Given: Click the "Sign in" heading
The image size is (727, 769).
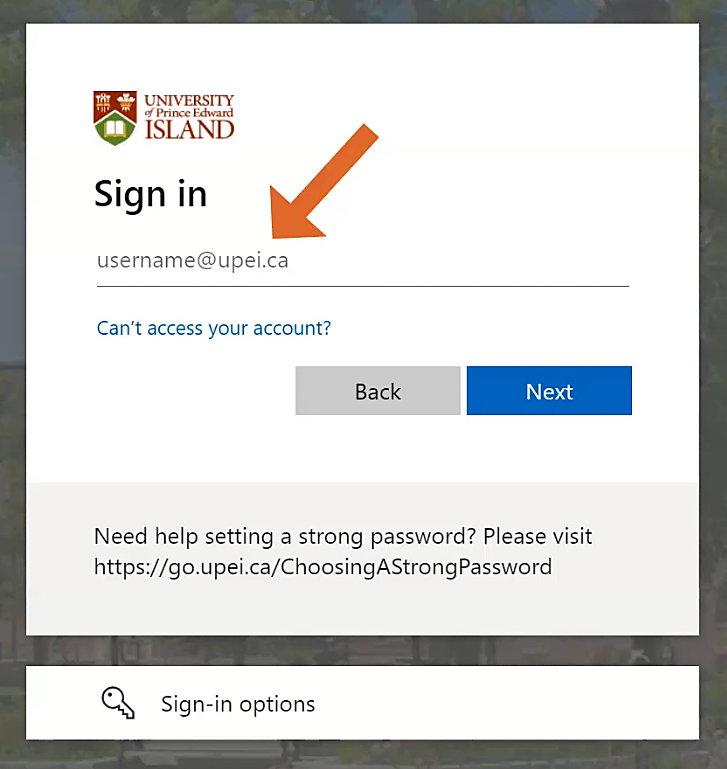Looking at the screenshot, I should pyautogui.click(x=151, y=193).
